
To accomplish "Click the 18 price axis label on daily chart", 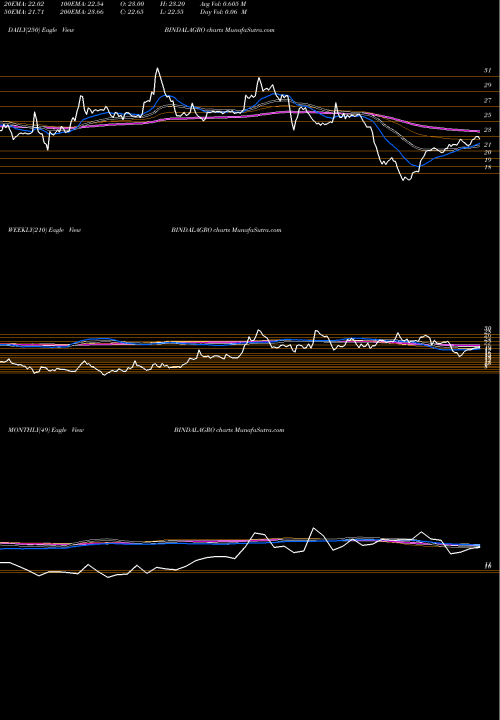I will tap(487, 167).
